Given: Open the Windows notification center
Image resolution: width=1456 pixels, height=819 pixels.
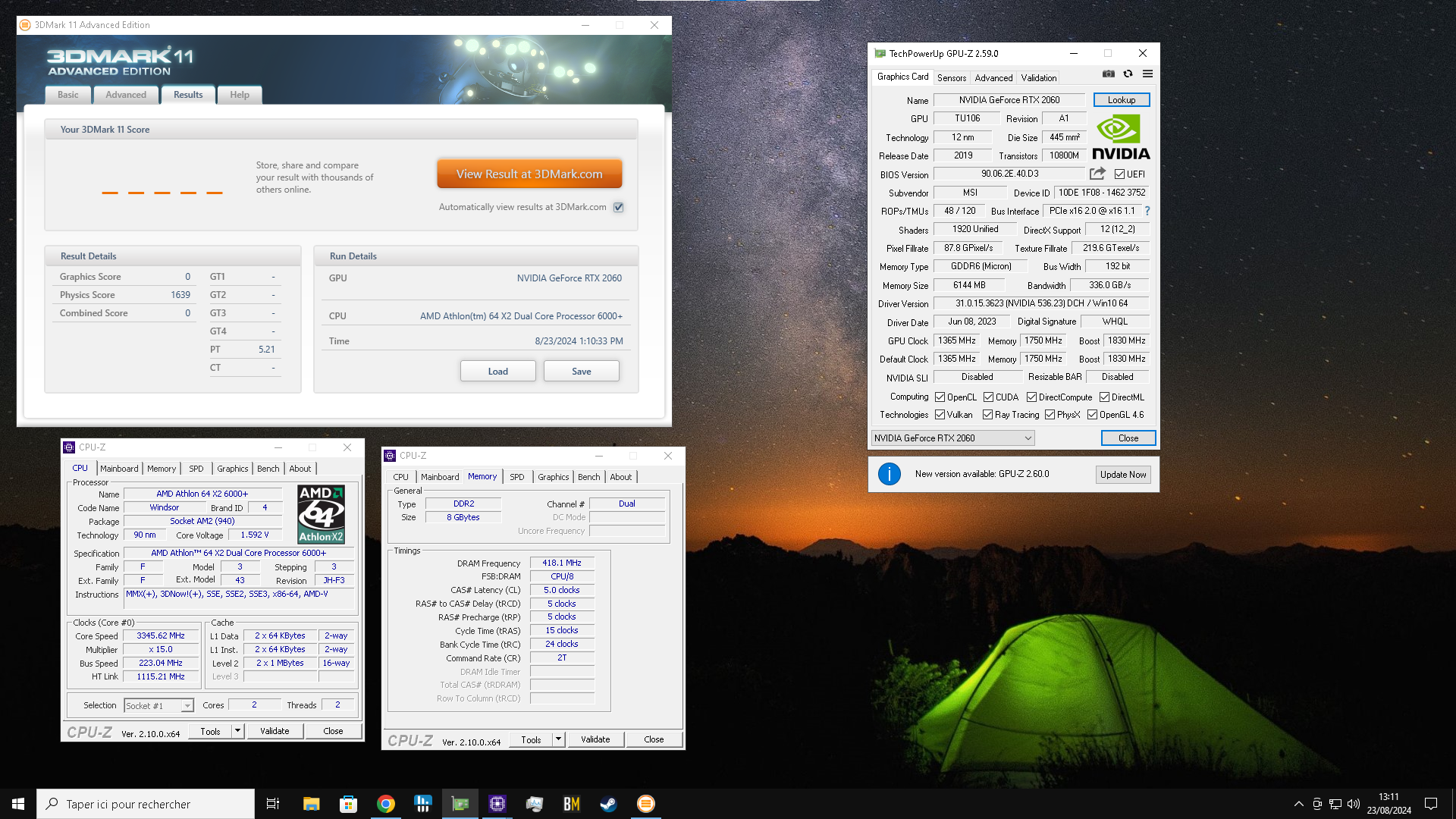Looking at the screenshot, I should (x=1431, y=804).
